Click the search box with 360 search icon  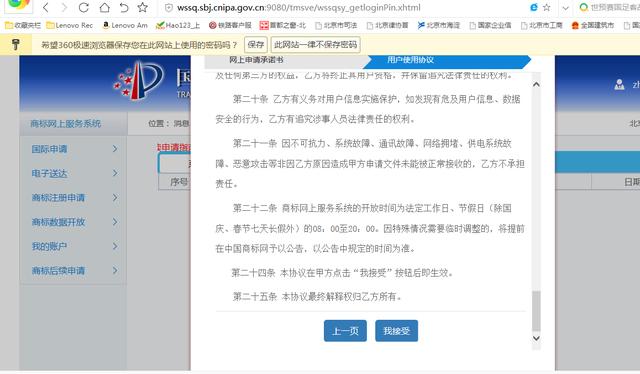tap(609, 7)
